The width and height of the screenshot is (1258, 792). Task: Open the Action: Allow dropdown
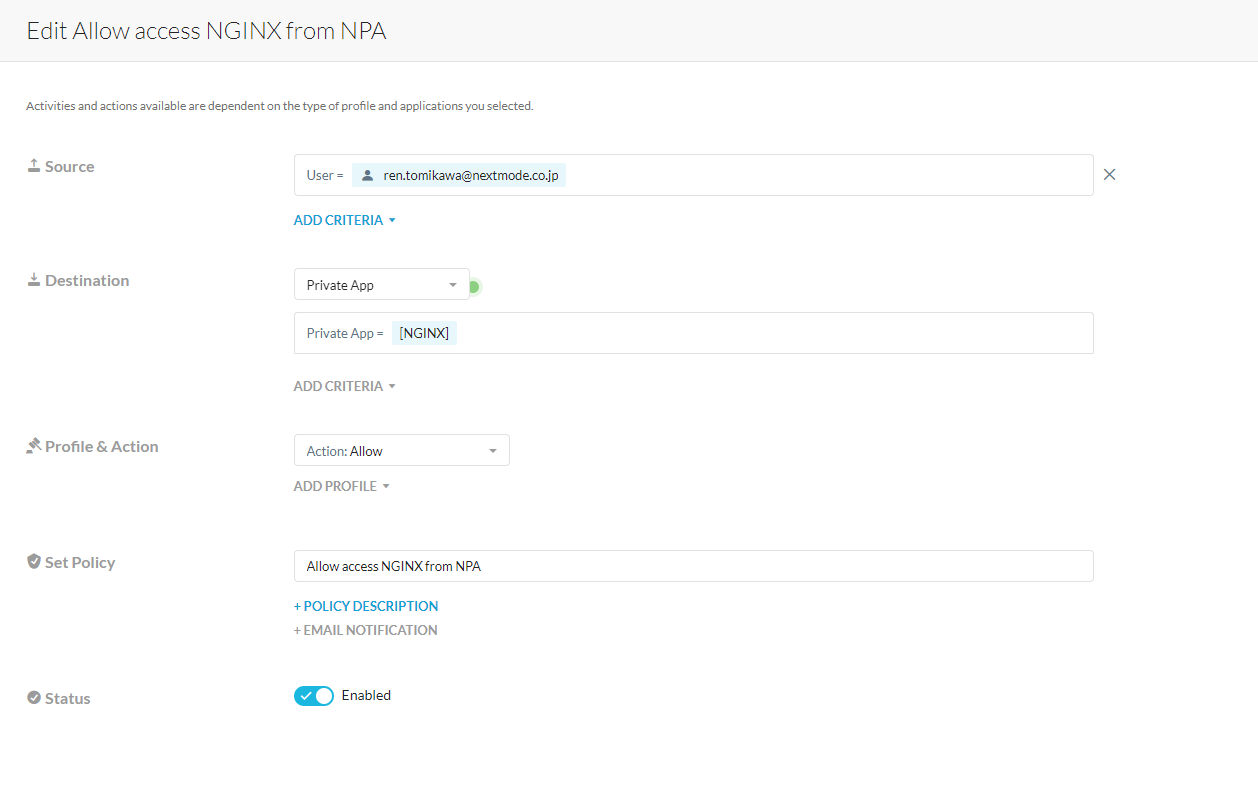click(x=401, y=451)
